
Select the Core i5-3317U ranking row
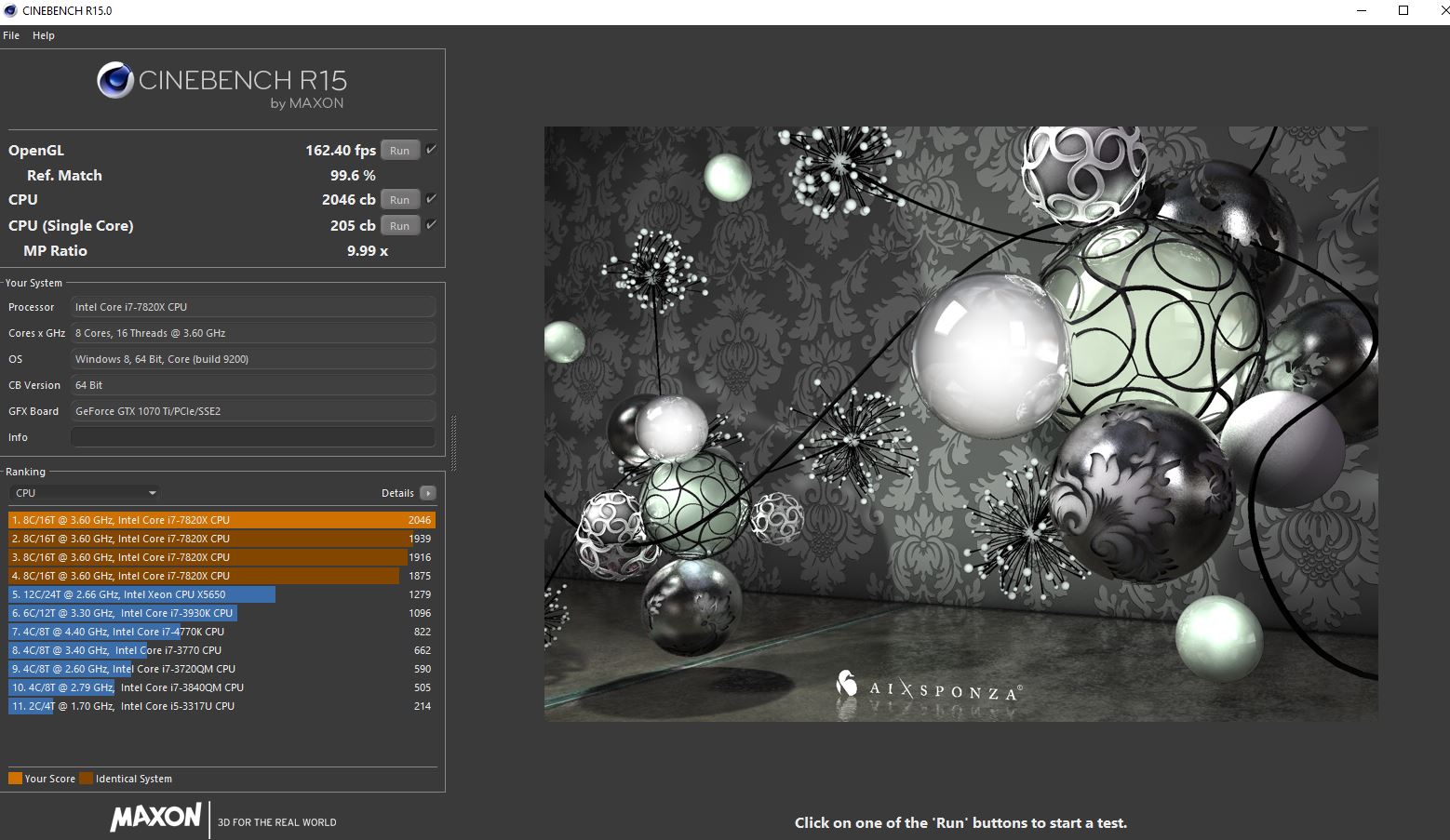(x=222, y=706)
